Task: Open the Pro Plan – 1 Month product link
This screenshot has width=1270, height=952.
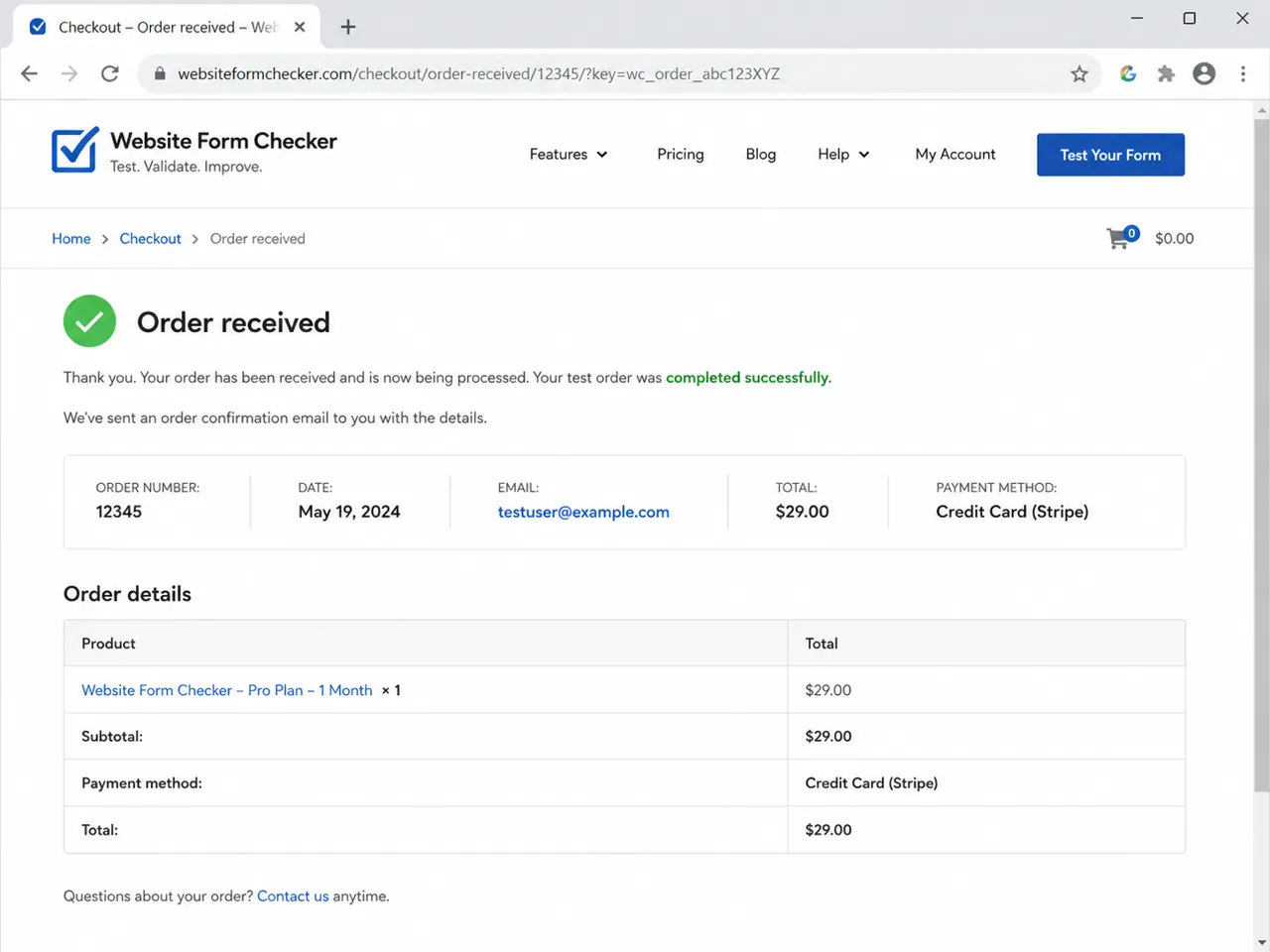Action: click(x=227, y=690)
